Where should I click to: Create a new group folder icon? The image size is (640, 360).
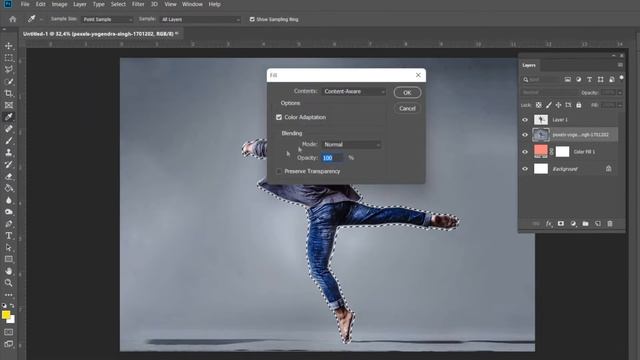point(585,224)
